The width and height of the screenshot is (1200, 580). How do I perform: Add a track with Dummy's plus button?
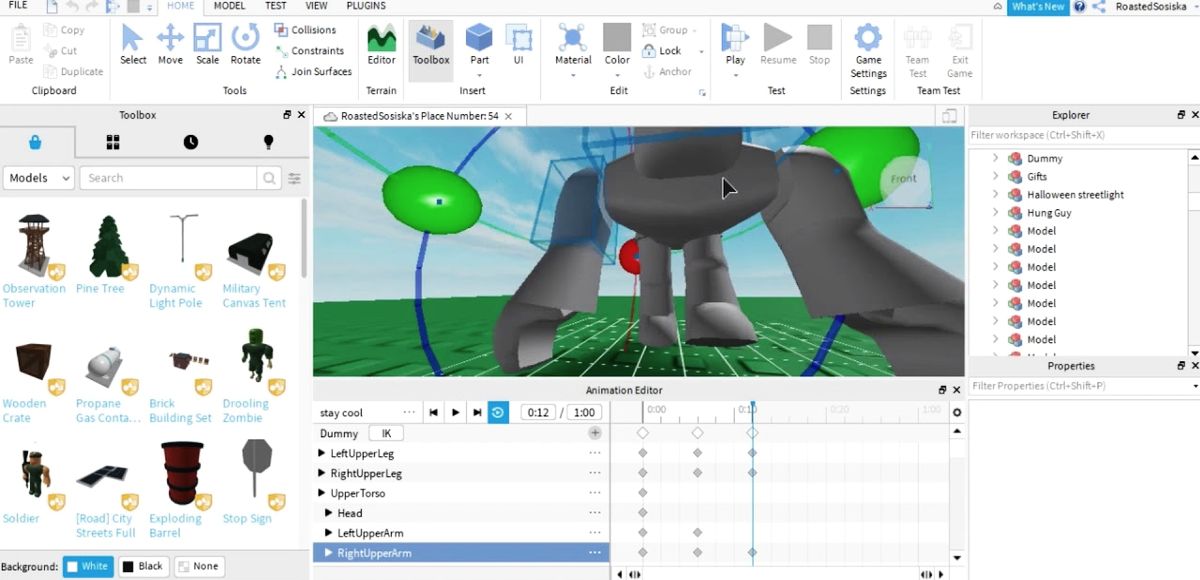point(595,433)
